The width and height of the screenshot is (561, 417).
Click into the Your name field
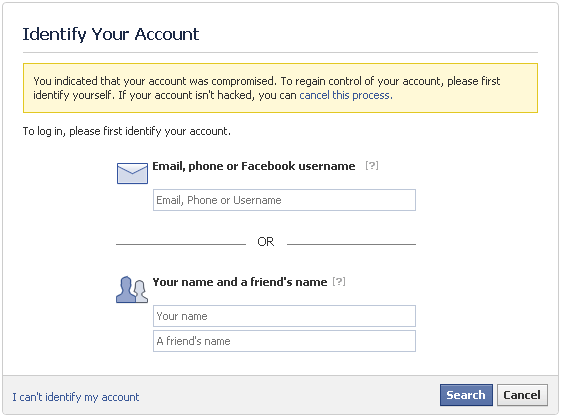[284, 316]
